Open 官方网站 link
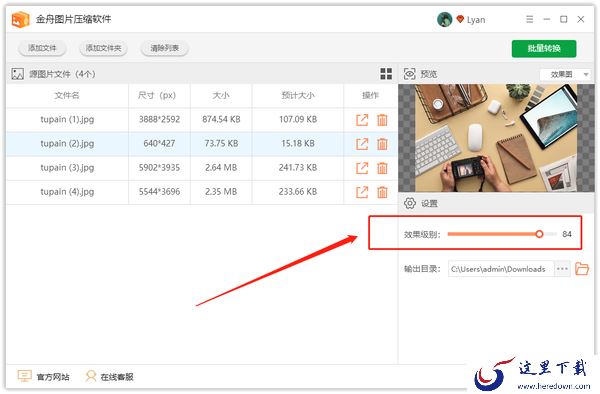 click(x=53, y=377)
